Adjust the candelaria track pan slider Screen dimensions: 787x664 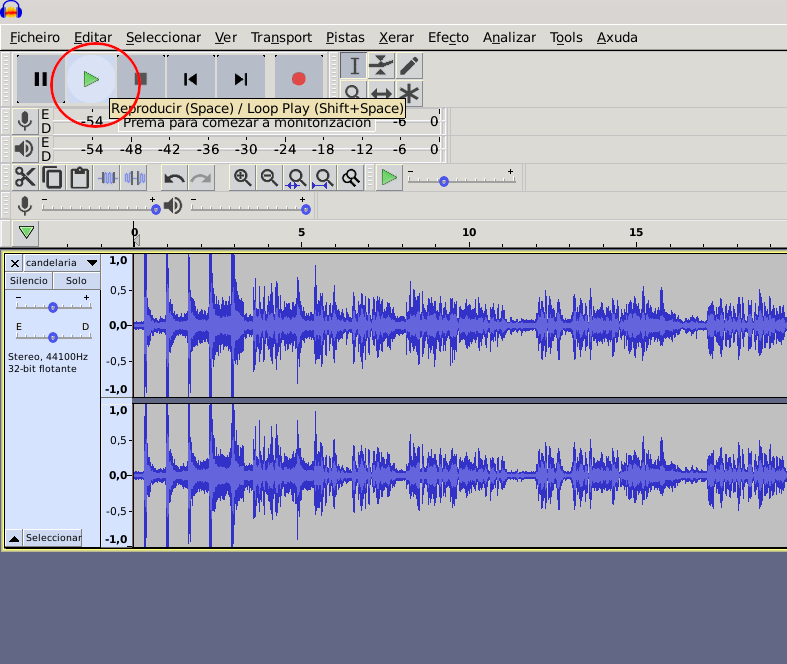tap(53, 337)
